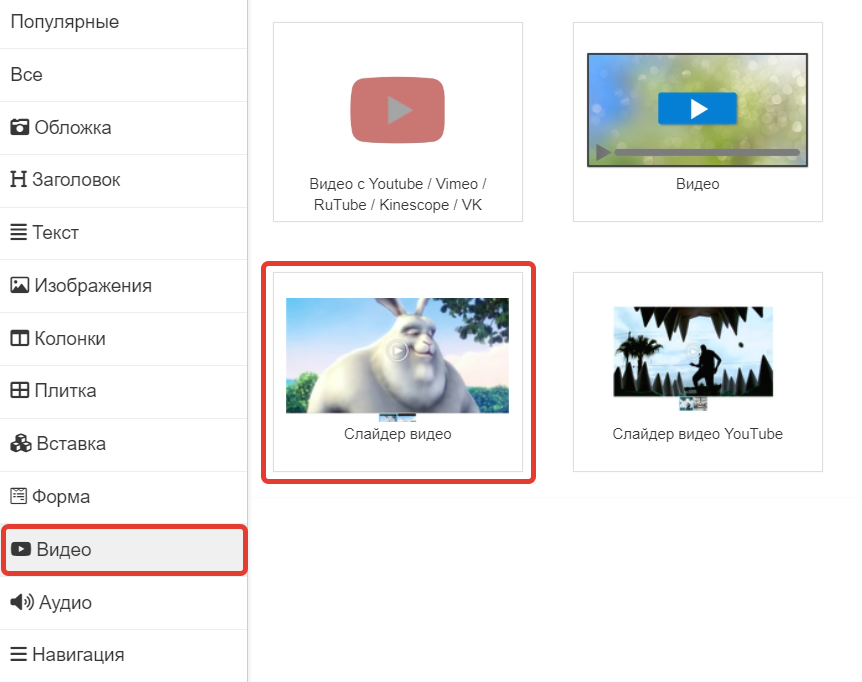Viewport: 862px width, 682px height.
Task: Click the Слайдер видео YouTube label
Action: click(698, 434)
